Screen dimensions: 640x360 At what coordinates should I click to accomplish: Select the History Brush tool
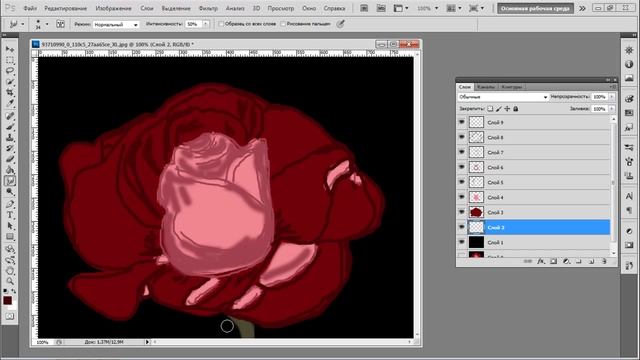click(10, 148)
